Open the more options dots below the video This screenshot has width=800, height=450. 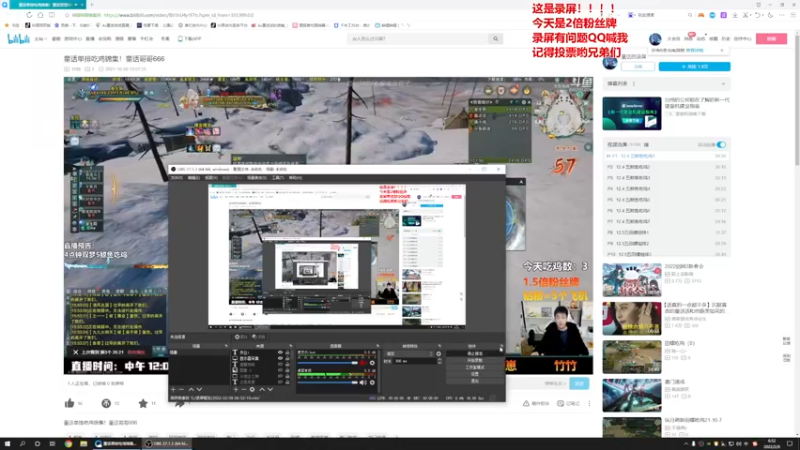pos(589,404)
